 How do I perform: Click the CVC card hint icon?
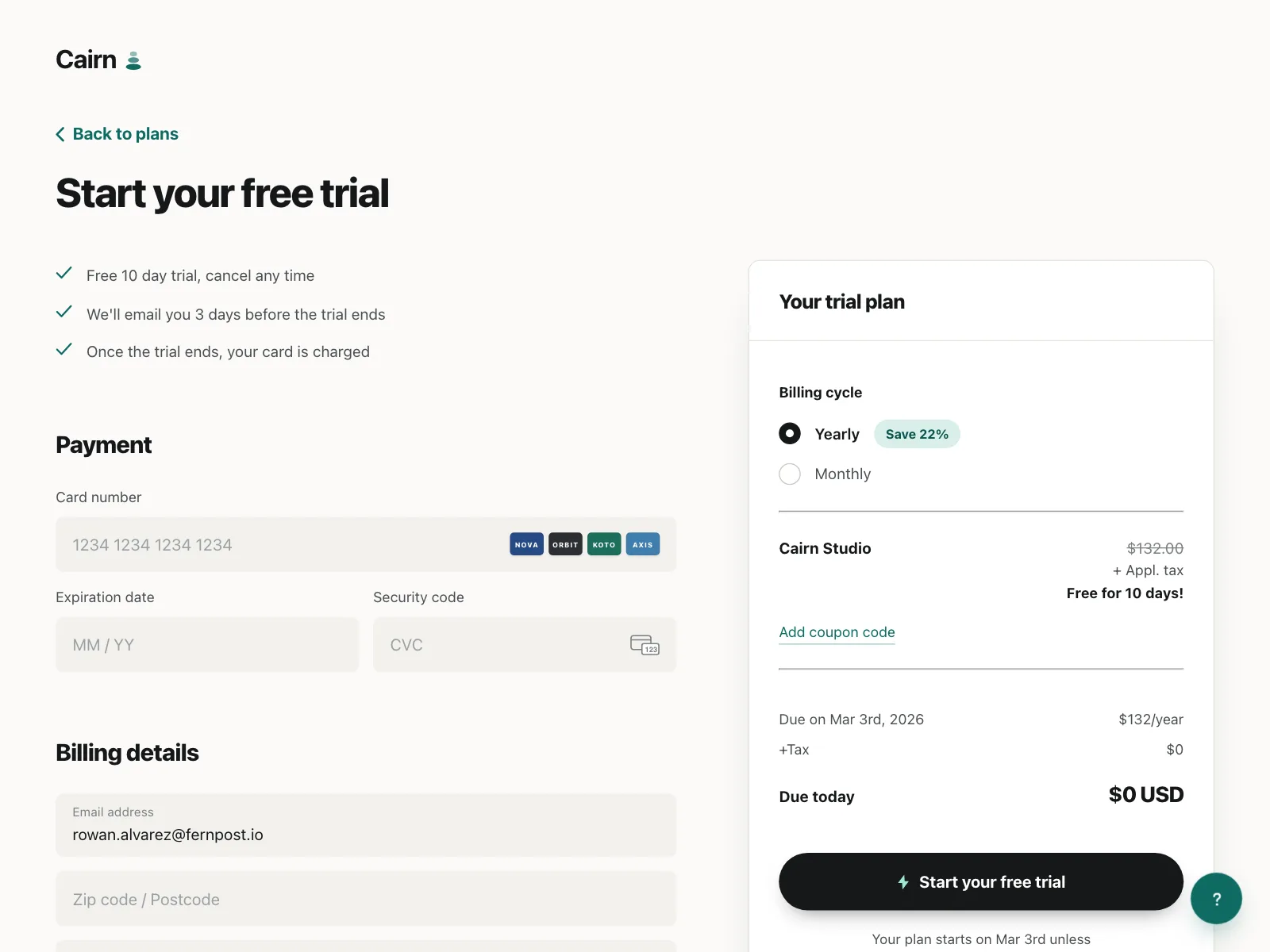click(645, 645)
